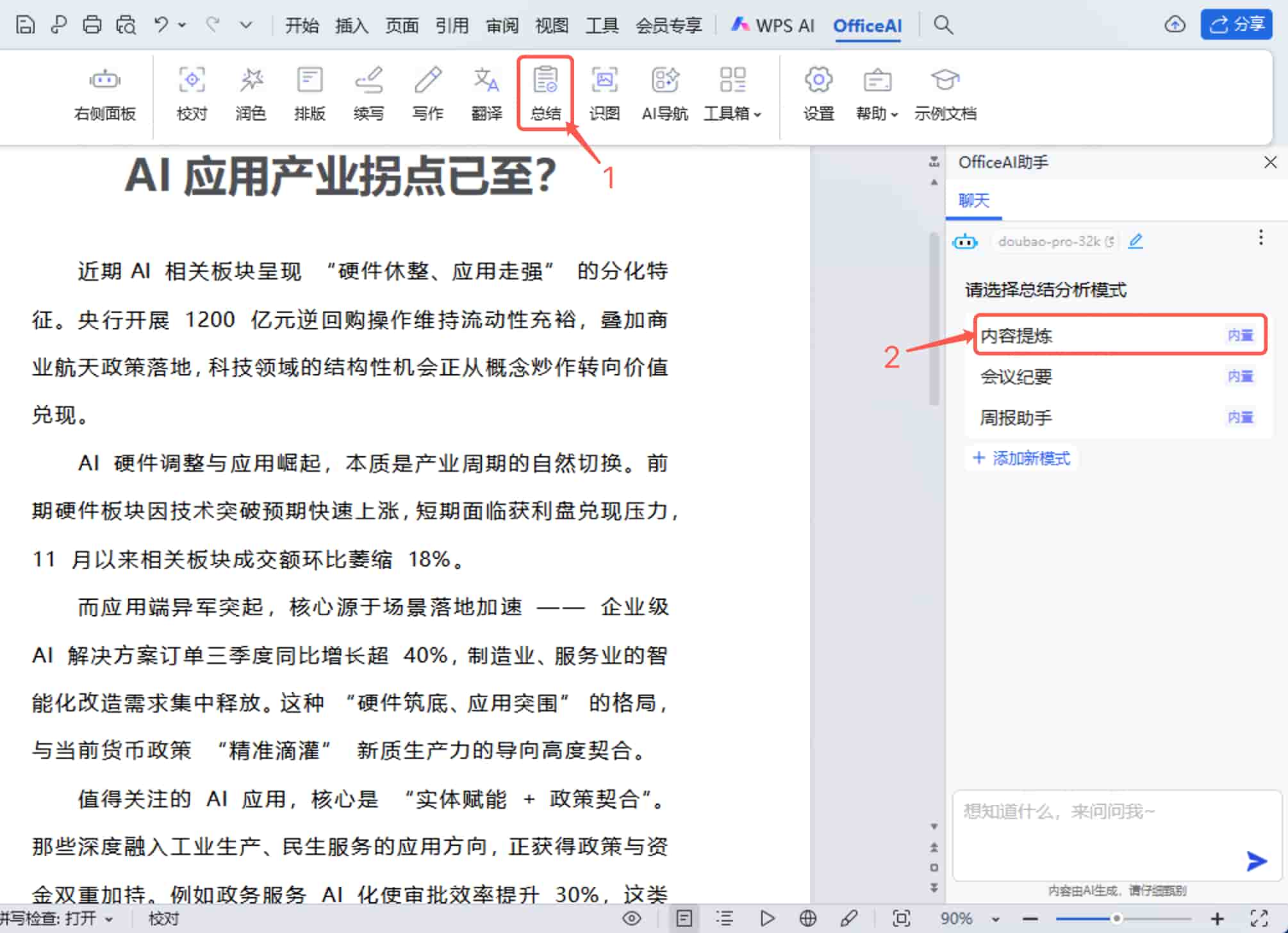The height and width of the screenshot is (933, 1288).
Task: Open the 审阅 review menu
Action: click(x=502, y=26)
